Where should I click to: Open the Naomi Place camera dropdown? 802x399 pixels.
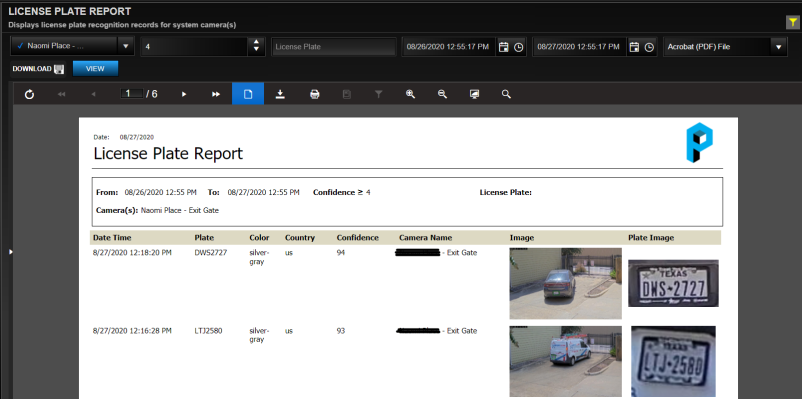point(125,47)
